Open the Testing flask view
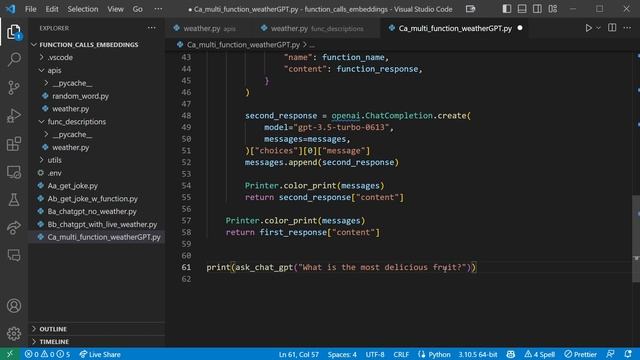This screenshot has height=360, width=640. (x=14, y=200)
